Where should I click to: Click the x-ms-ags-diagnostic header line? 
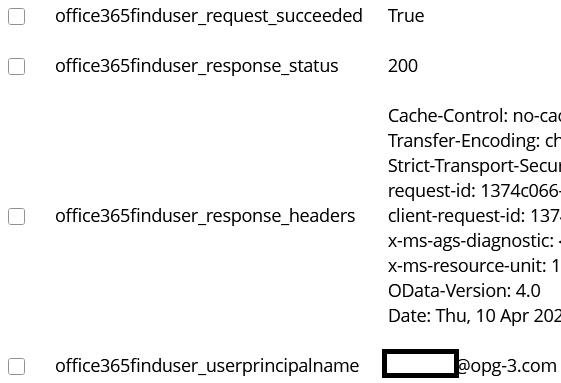(474, 241)
